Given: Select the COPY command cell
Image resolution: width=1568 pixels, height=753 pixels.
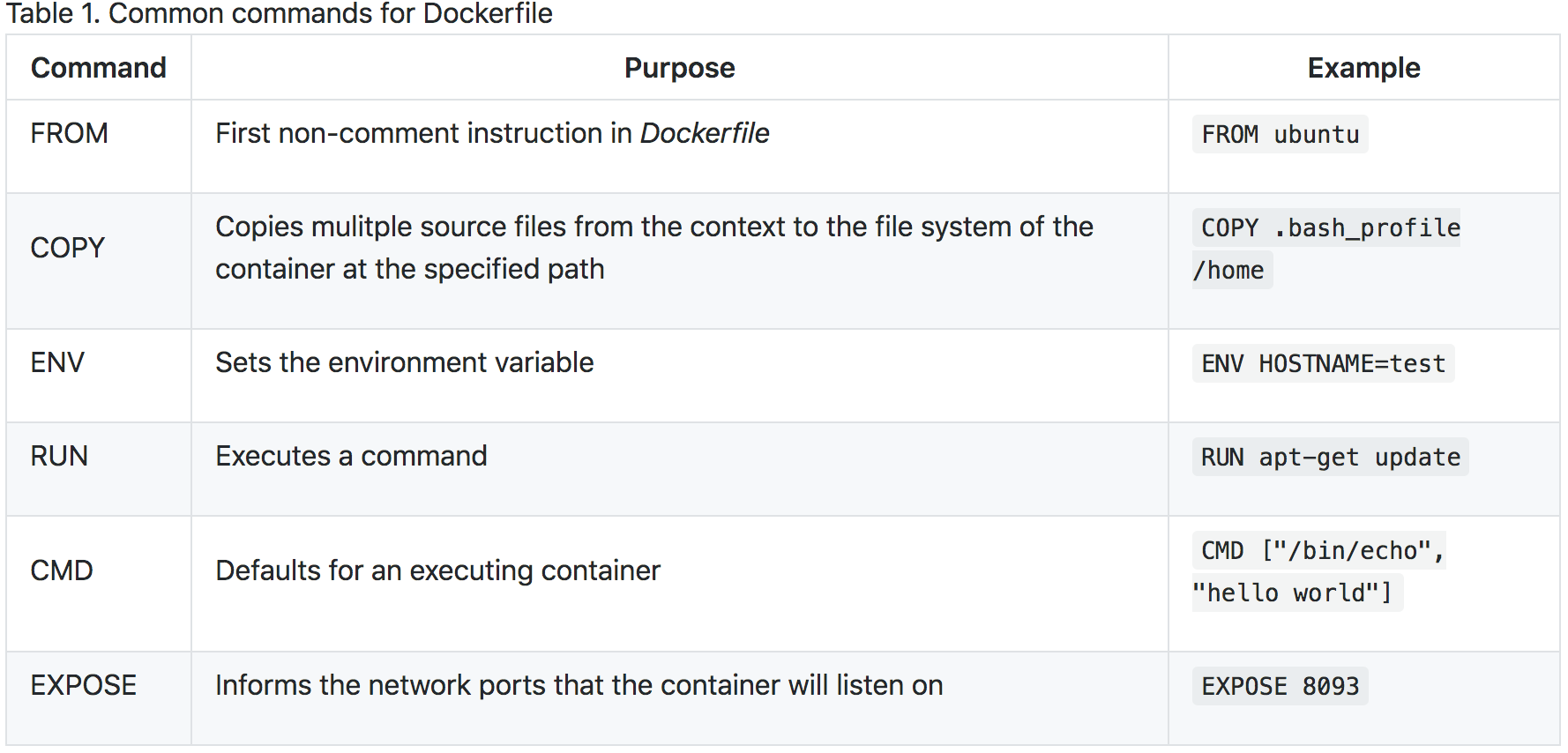Looking at the screenshot, I should click(67, 248).
